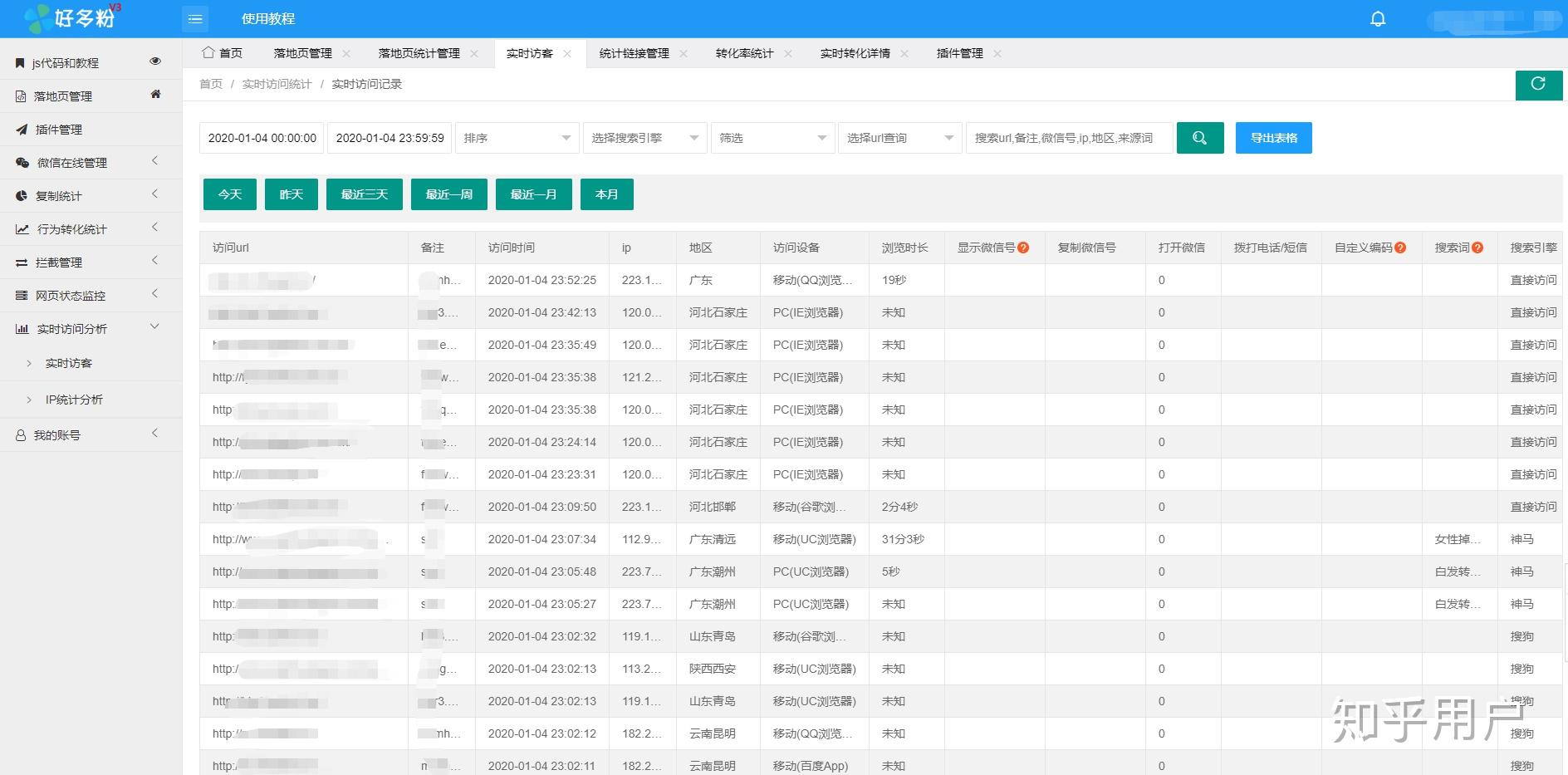Expand 行为转化统计 sidebar menu
The height and width of the screenshot is (775, 1568).
[154, 228]
